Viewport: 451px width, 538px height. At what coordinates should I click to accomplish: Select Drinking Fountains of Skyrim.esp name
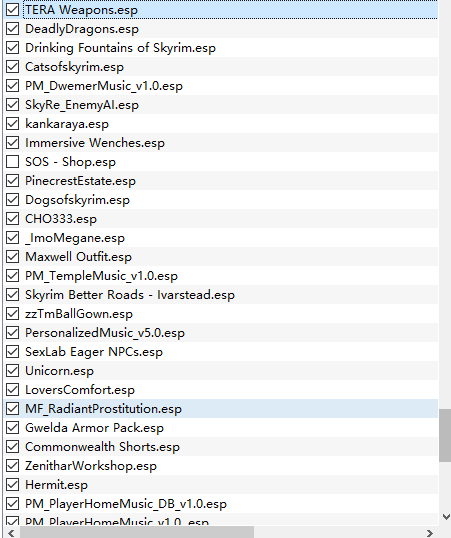click(120, 48)
